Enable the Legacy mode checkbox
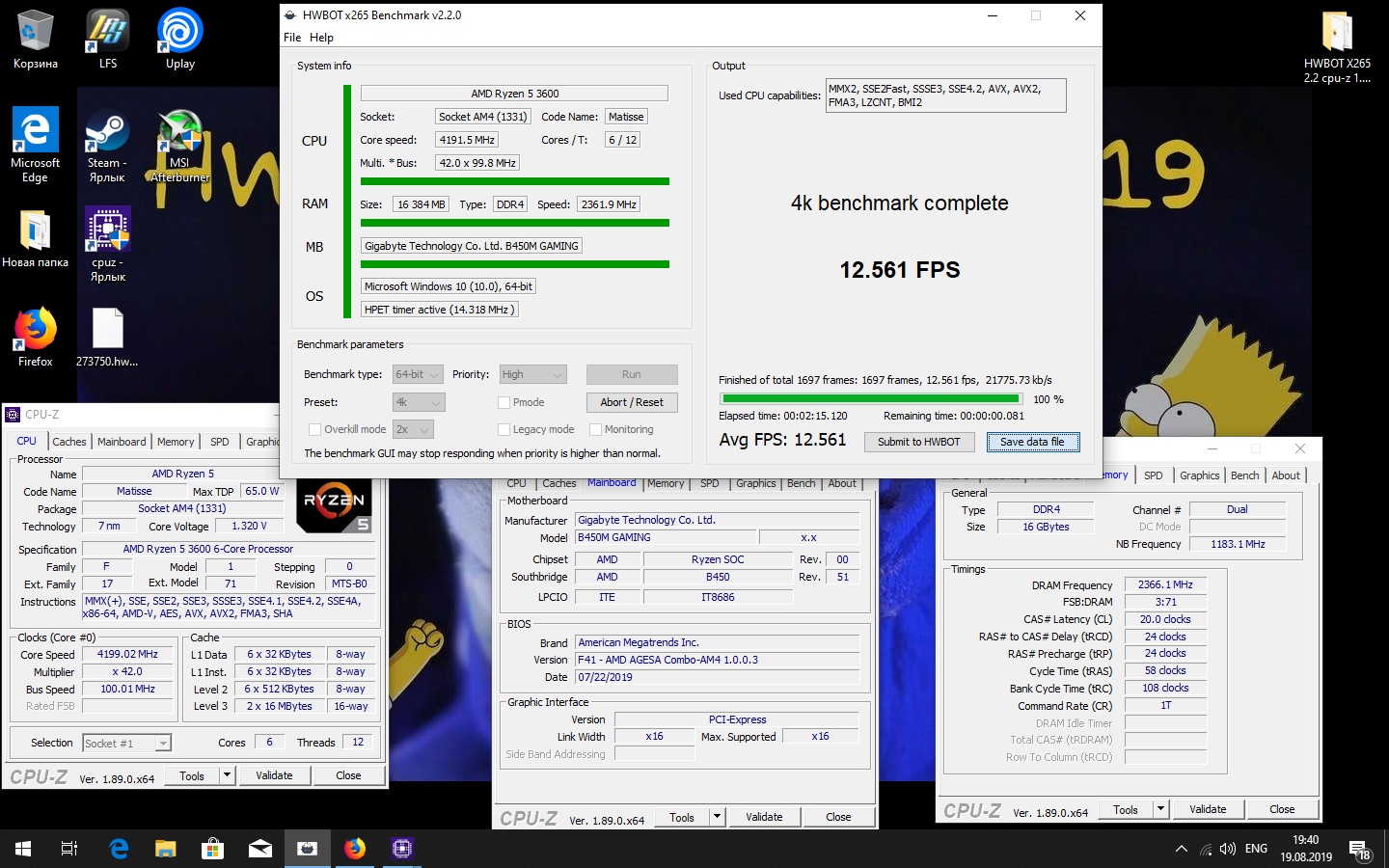The width and height of the screenshot is (1389, 868). tap(504, 429)
